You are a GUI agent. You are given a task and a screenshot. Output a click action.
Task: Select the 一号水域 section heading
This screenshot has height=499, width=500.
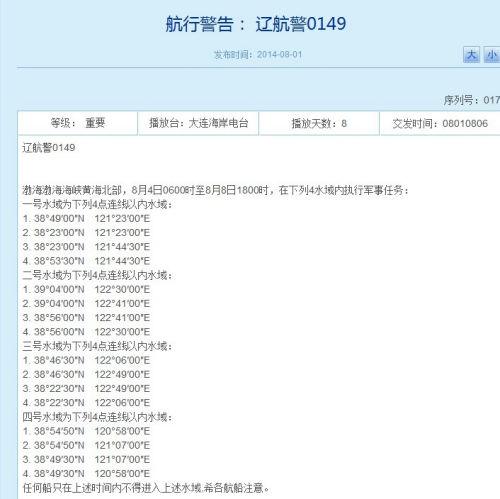click(x=97, y=204)
